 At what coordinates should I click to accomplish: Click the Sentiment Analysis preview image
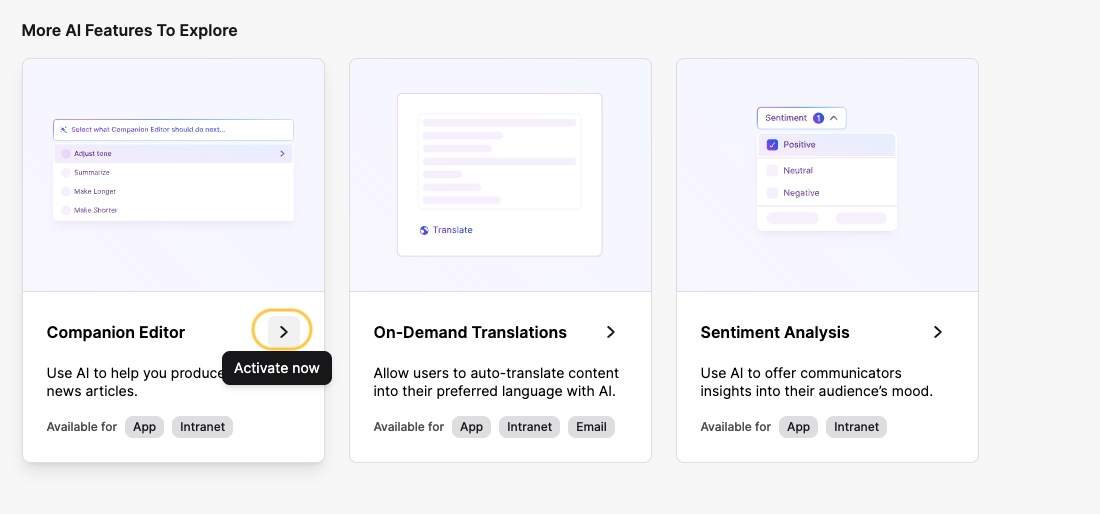pyautogui.click(x=827, y=175)
